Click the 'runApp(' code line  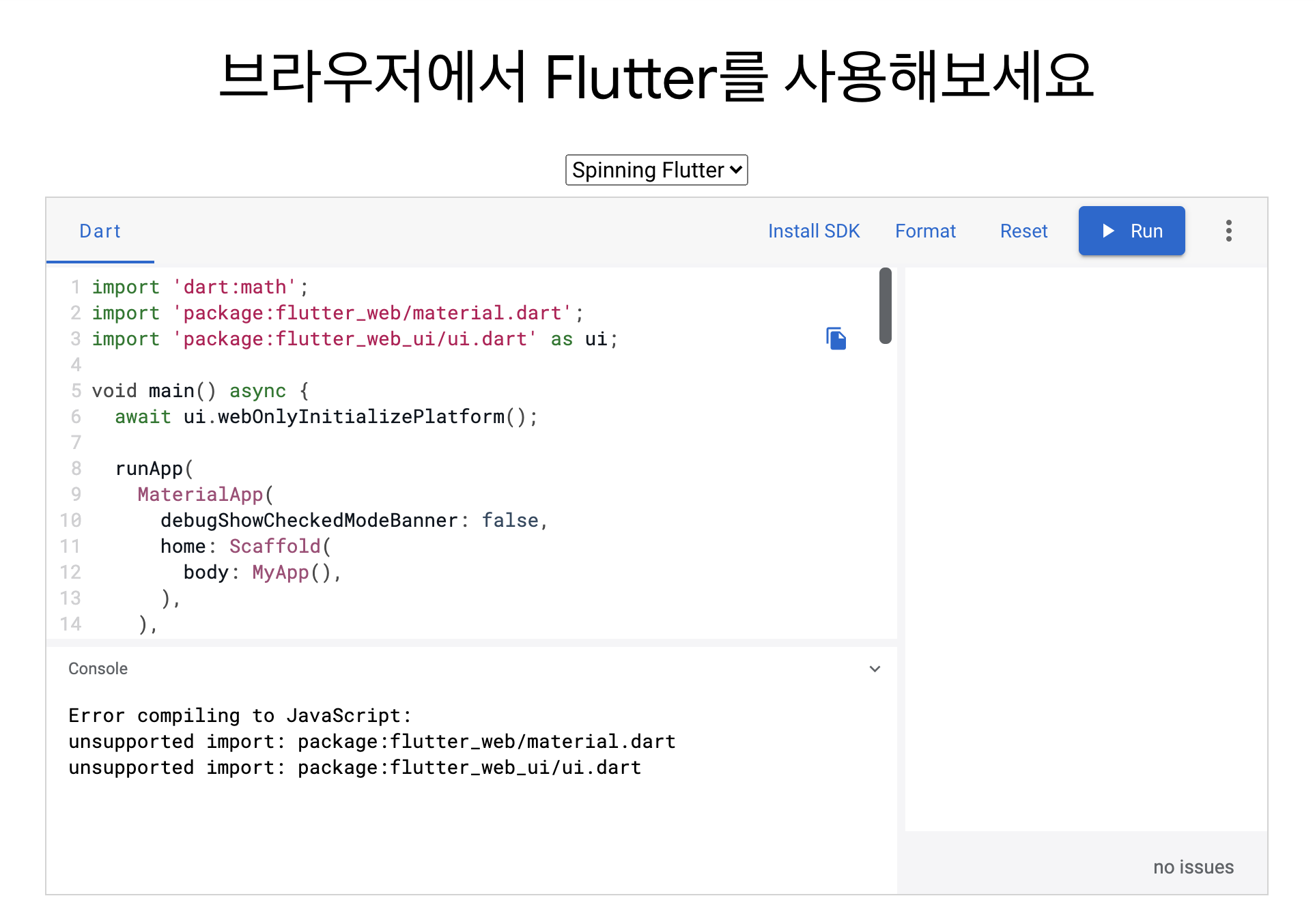tap(154, 469)
